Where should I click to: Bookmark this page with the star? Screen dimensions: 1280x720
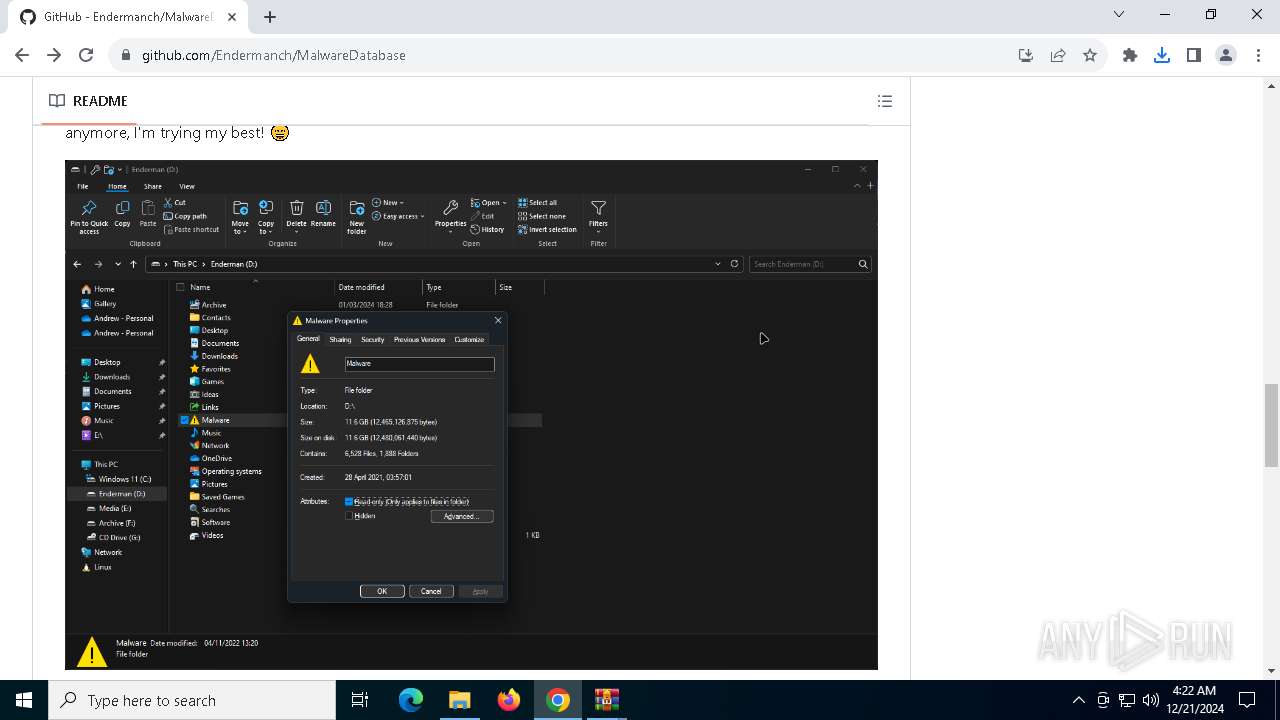coord(1090,55)
